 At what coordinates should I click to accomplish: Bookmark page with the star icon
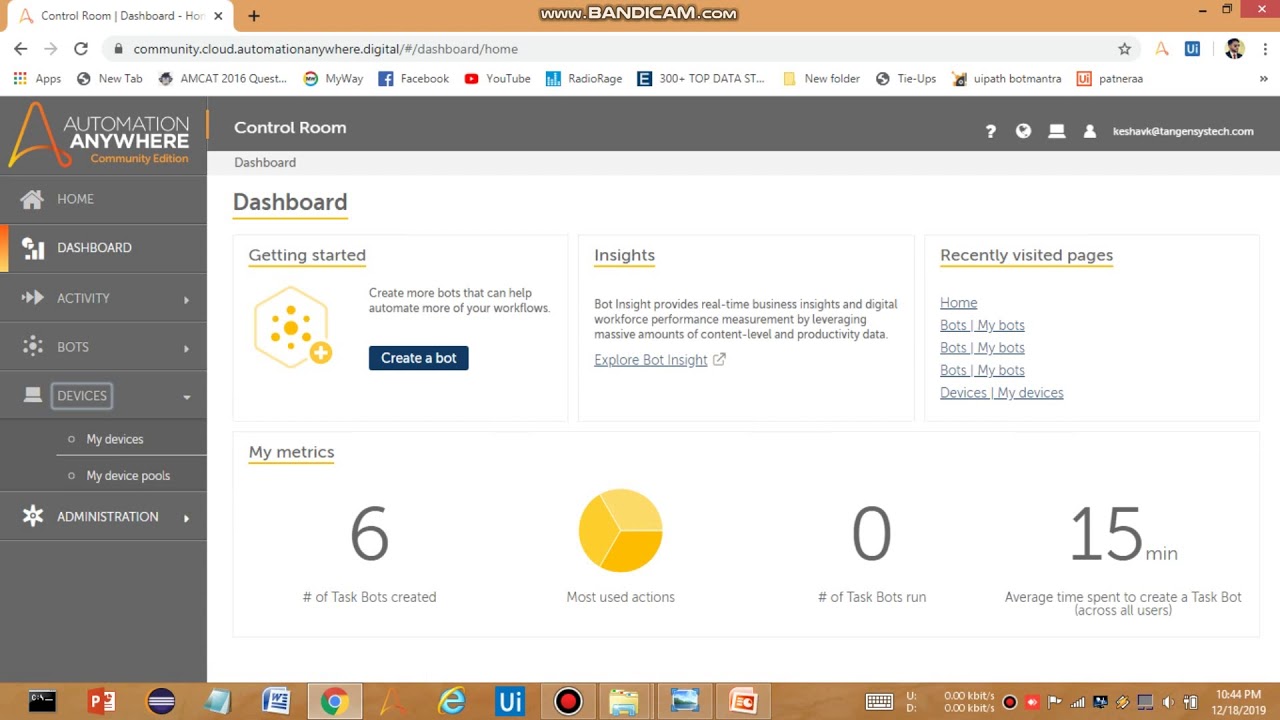point(1124,48)
